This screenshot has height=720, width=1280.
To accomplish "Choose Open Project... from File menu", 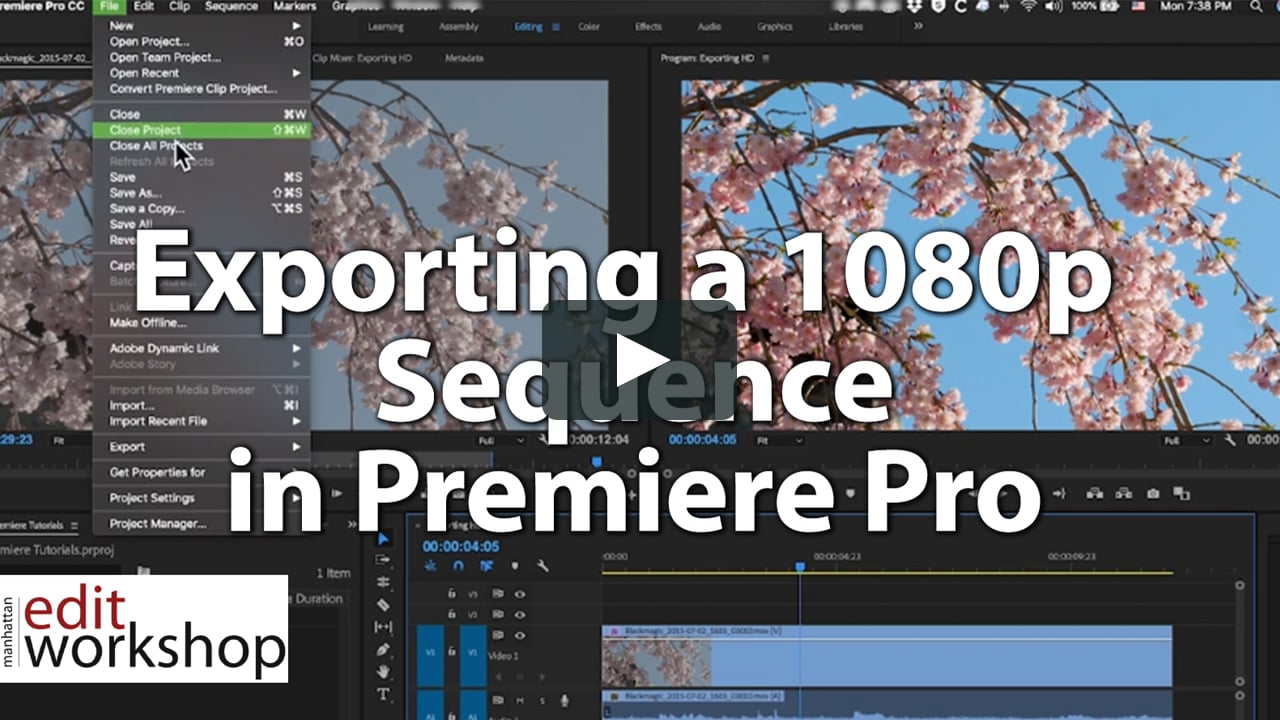I will (202, 42).
